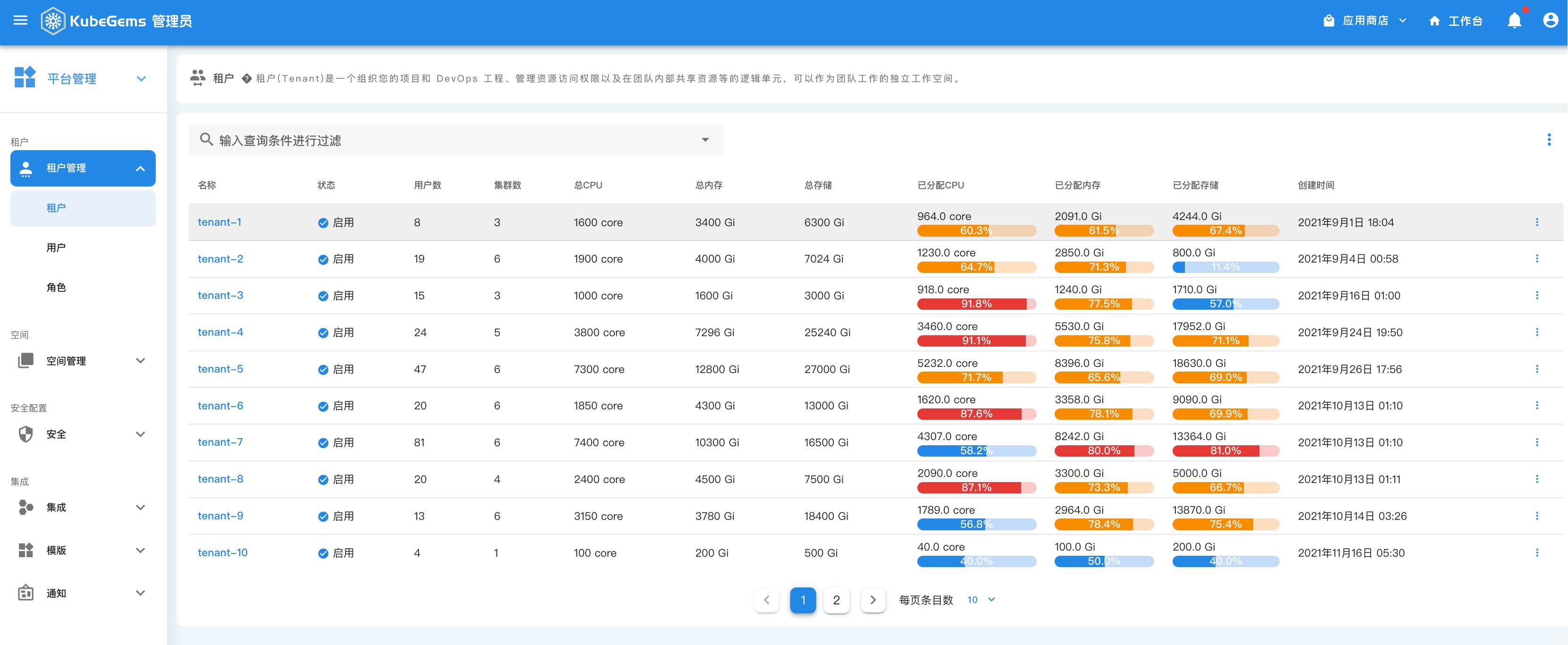The height and width of the screenshot is (645, 1568).
Task: Open tenant-3 row actions menu
Action: pyautogui.click(x=1536, y=296)
